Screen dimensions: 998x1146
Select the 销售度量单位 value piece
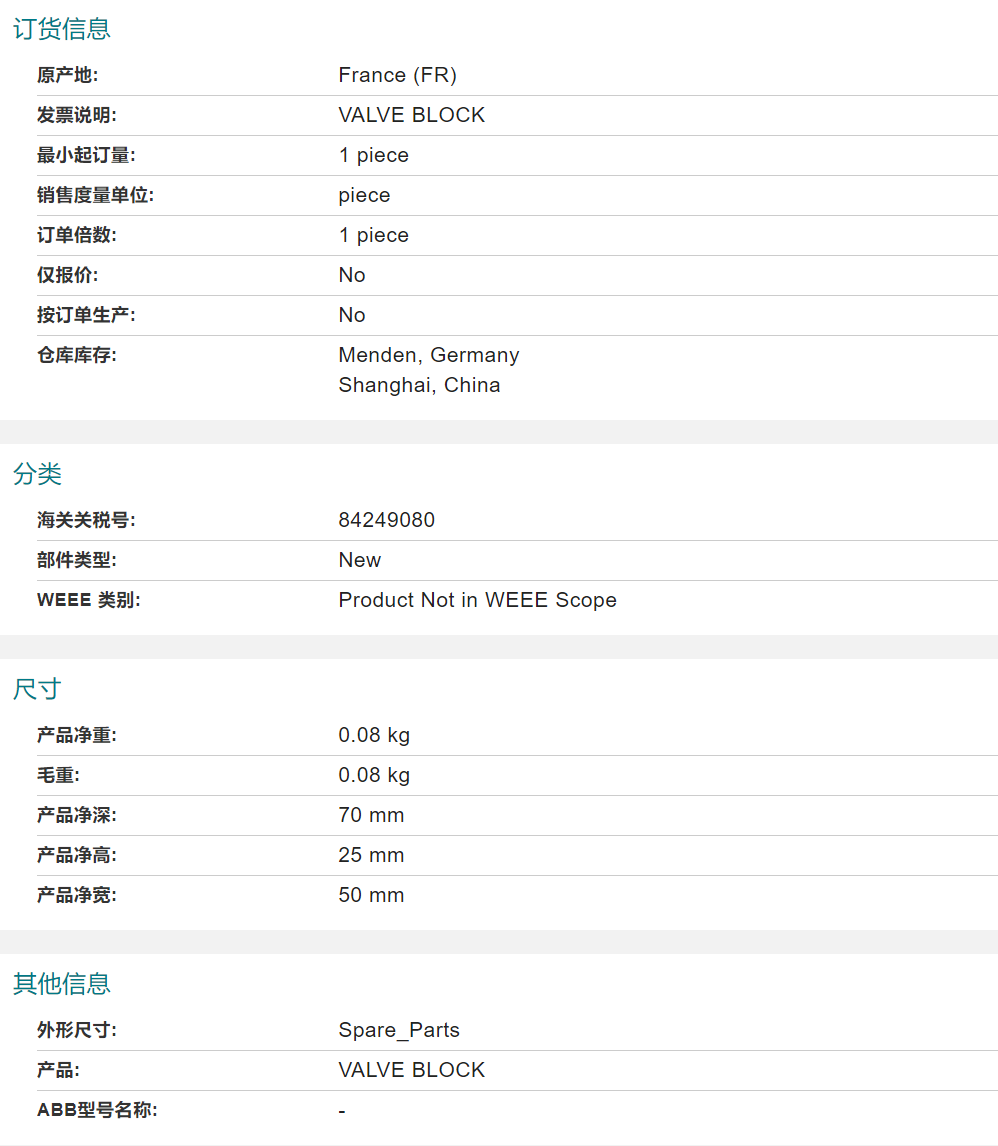tap(364, 195)
